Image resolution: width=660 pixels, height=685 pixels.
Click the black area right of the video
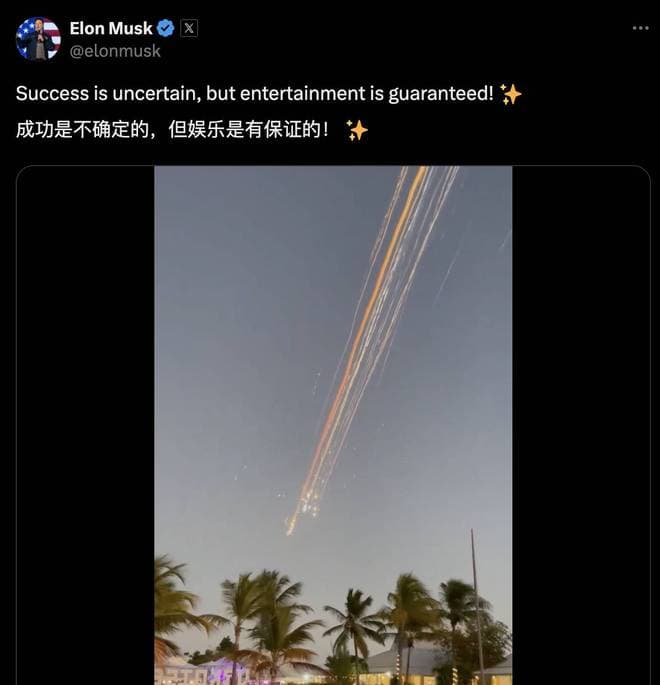point(581,425)
